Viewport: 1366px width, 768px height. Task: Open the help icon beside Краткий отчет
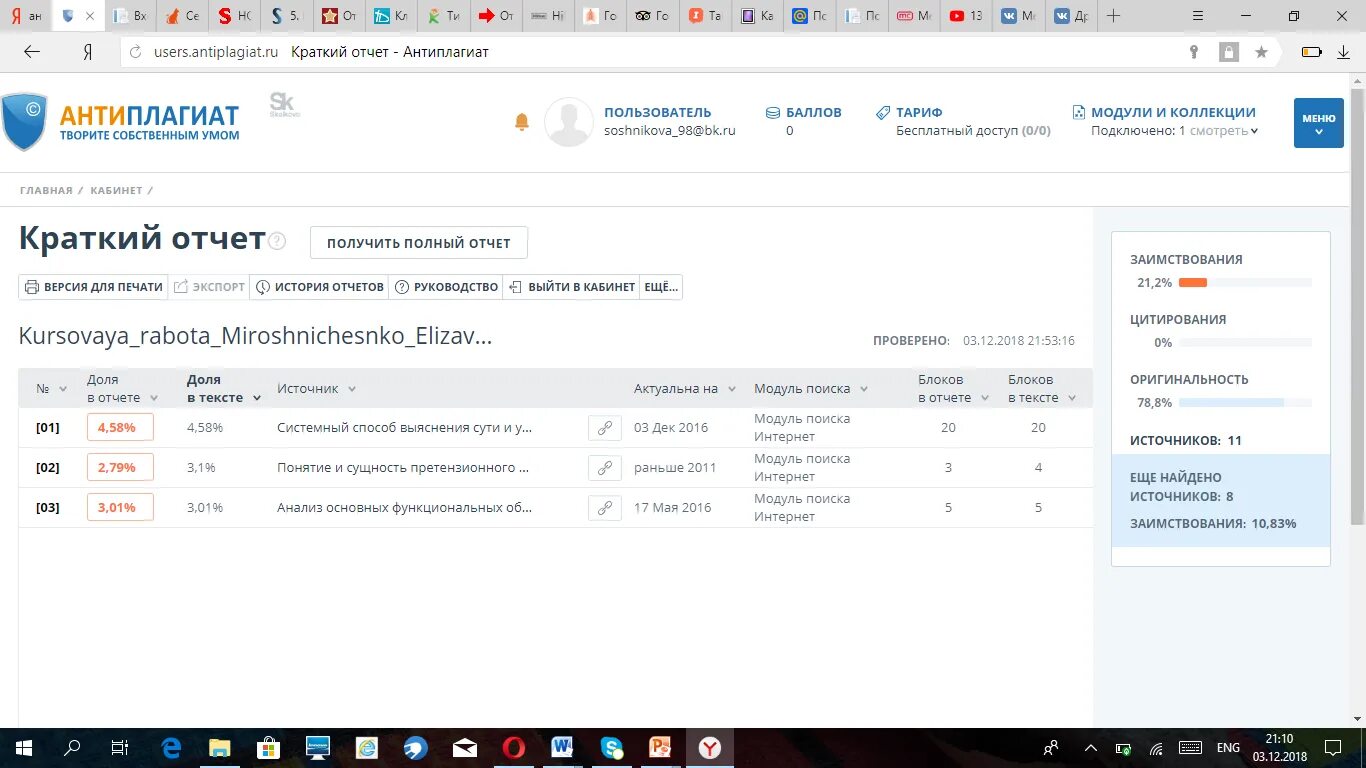(x=277, y=241)
